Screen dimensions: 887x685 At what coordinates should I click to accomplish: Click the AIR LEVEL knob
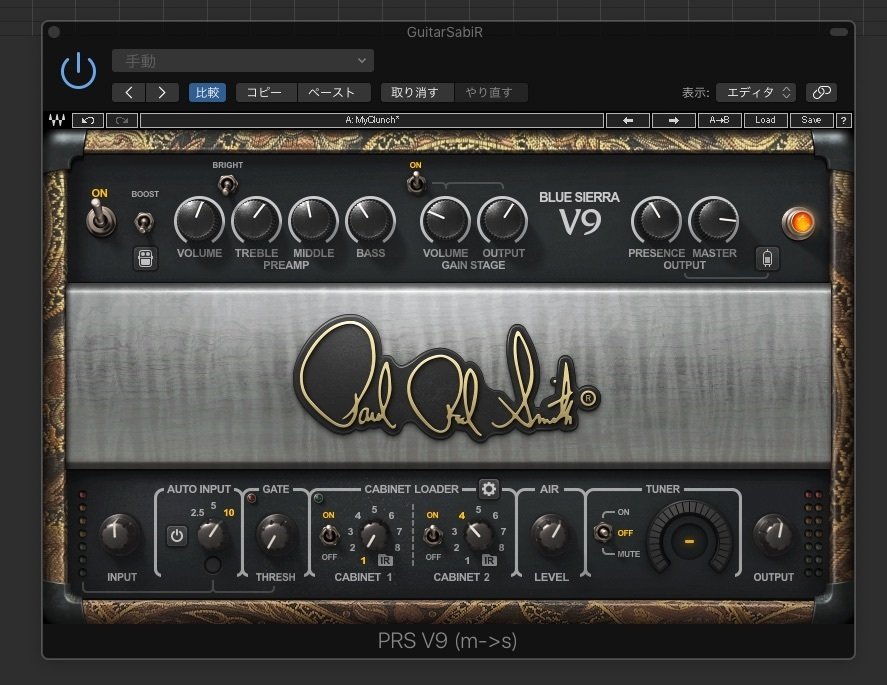(x=550, y=535)
